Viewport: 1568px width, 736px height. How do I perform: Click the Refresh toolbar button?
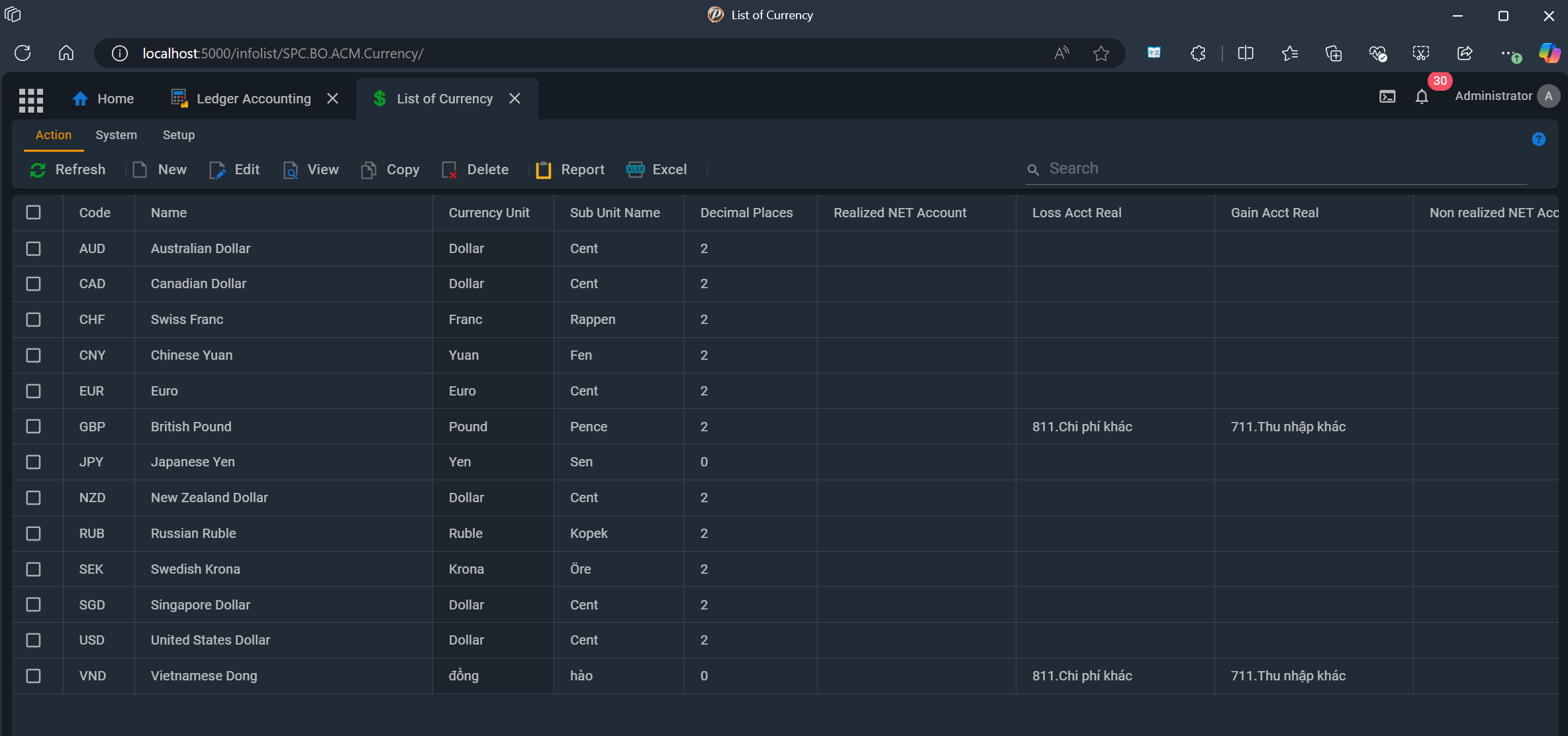point(68,170)
